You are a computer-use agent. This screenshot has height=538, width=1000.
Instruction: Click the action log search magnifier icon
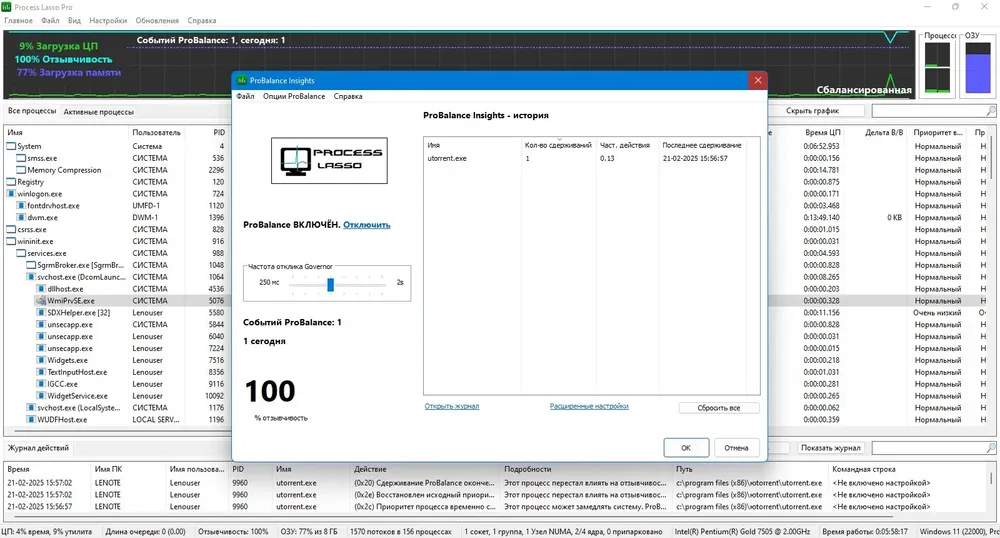click(990, 448)
